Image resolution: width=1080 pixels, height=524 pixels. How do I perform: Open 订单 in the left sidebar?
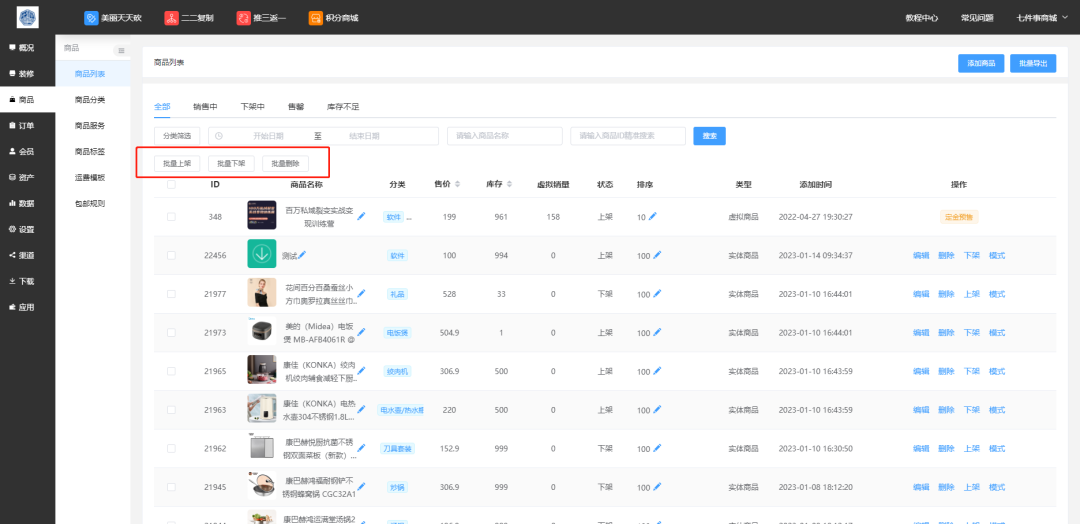(21, 125)
